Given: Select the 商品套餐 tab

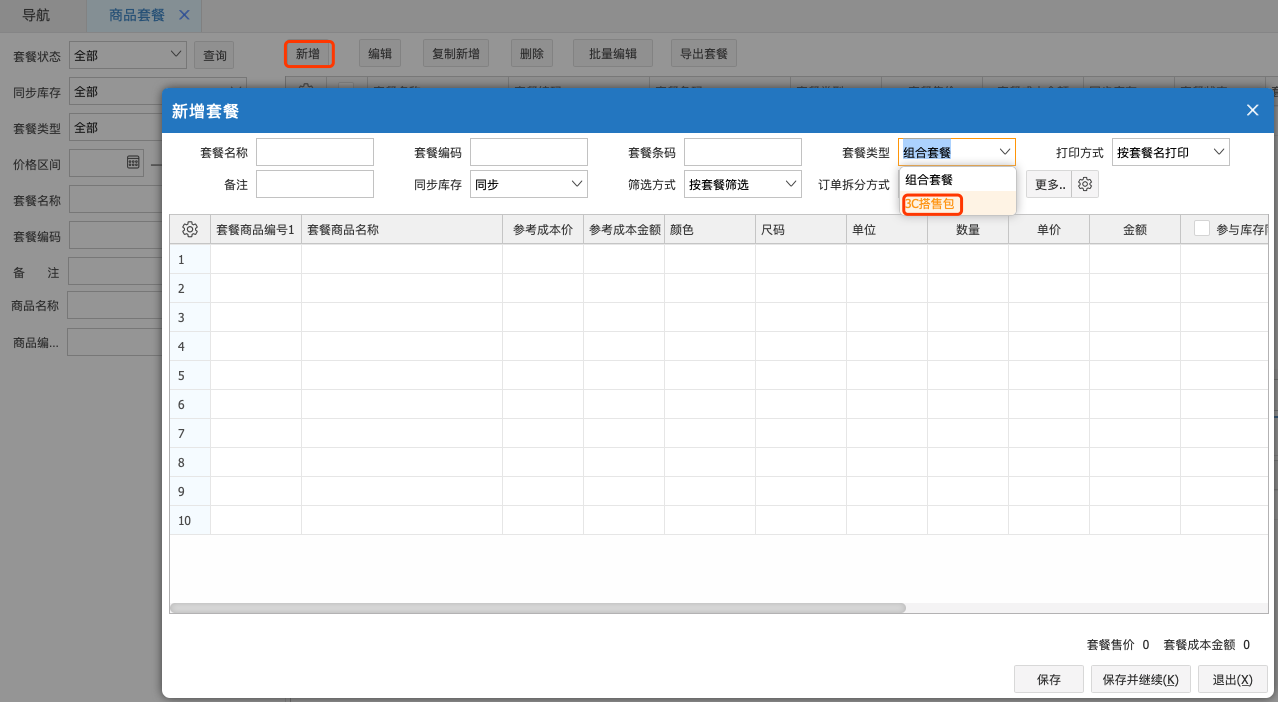Looking at the screenshot, I should click(x=137, y=15).
